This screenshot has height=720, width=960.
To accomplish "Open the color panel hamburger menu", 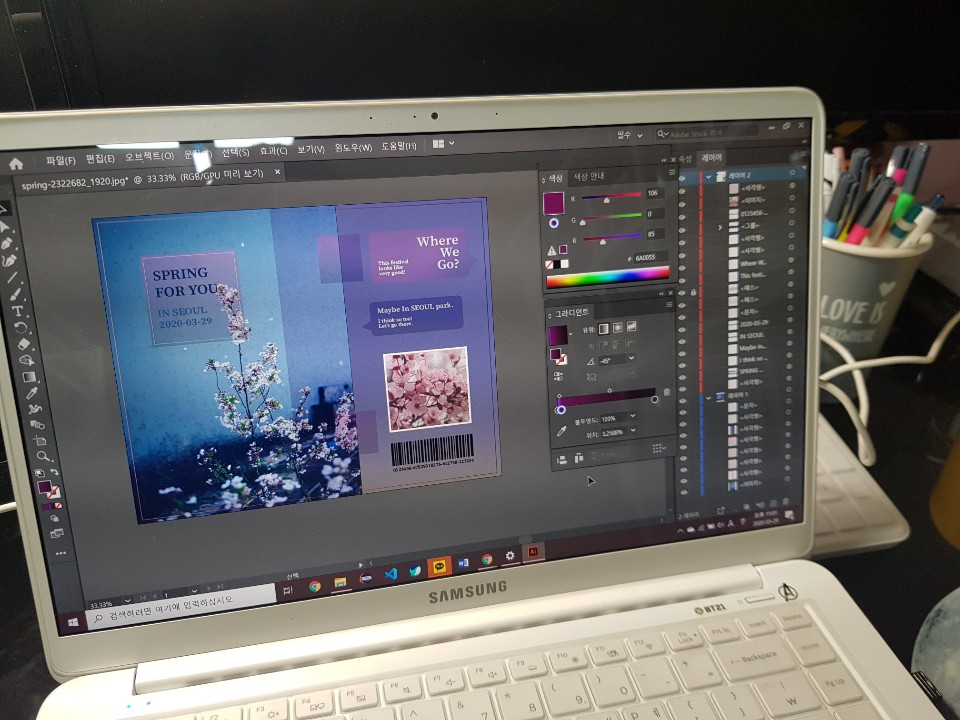I will pos(672,173).
